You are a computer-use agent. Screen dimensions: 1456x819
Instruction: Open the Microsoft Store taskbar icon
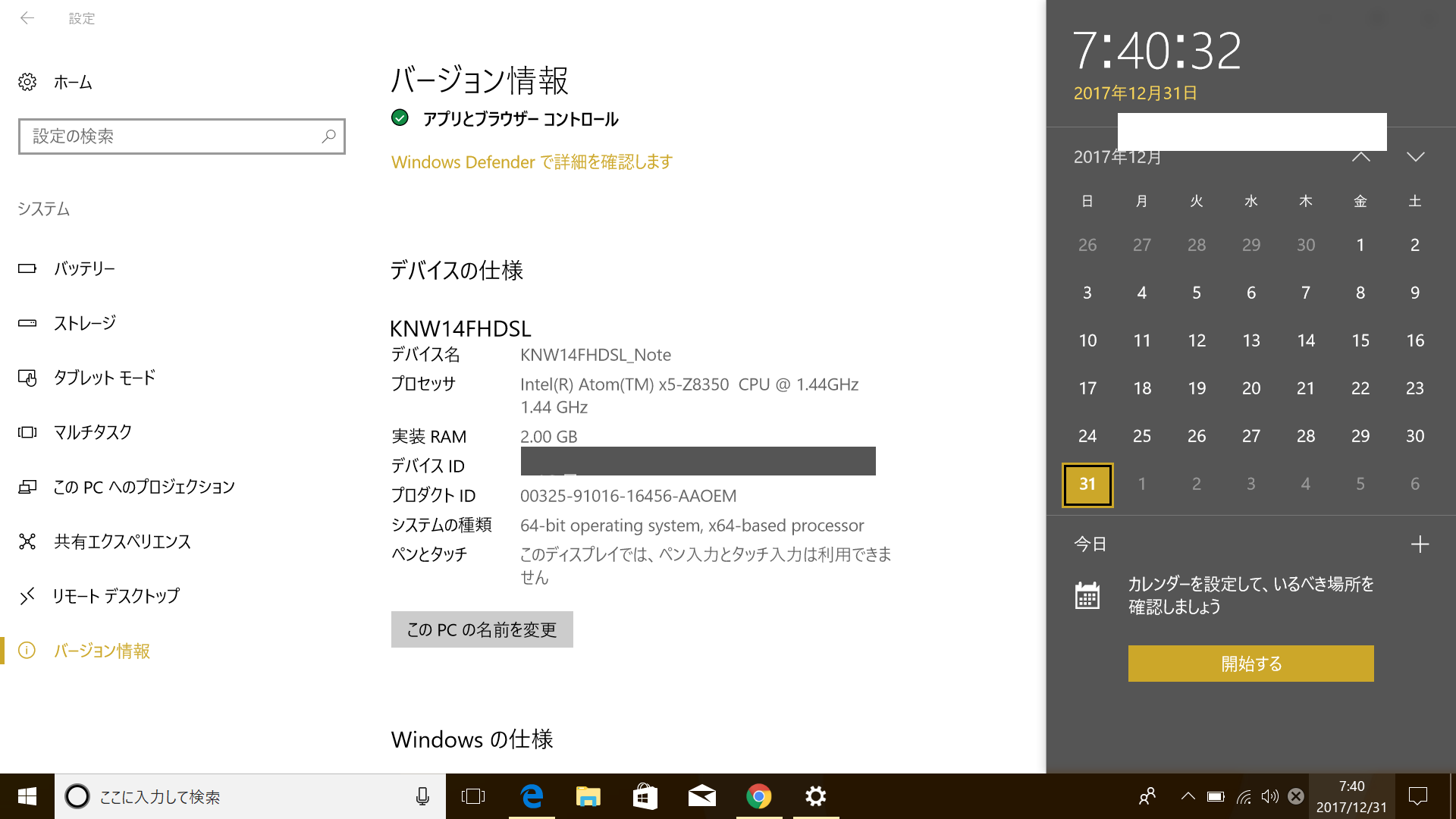pyautogui.click(x=645, y=796)
